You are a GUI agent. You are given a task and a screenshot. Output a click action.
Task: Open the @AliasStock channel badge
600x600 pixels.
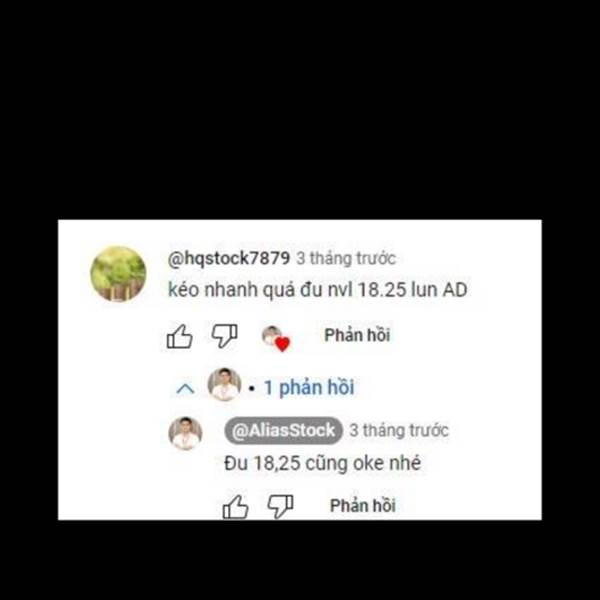284,430
